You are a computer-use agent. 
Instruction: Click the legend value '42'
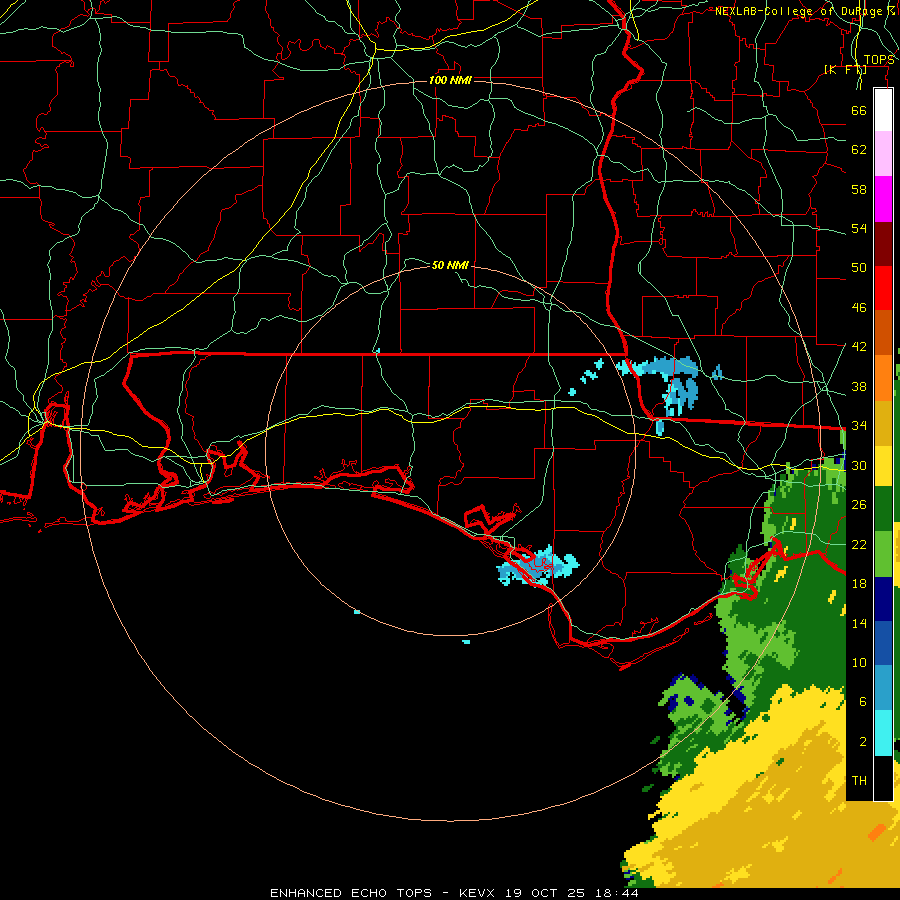click(859, 347)
